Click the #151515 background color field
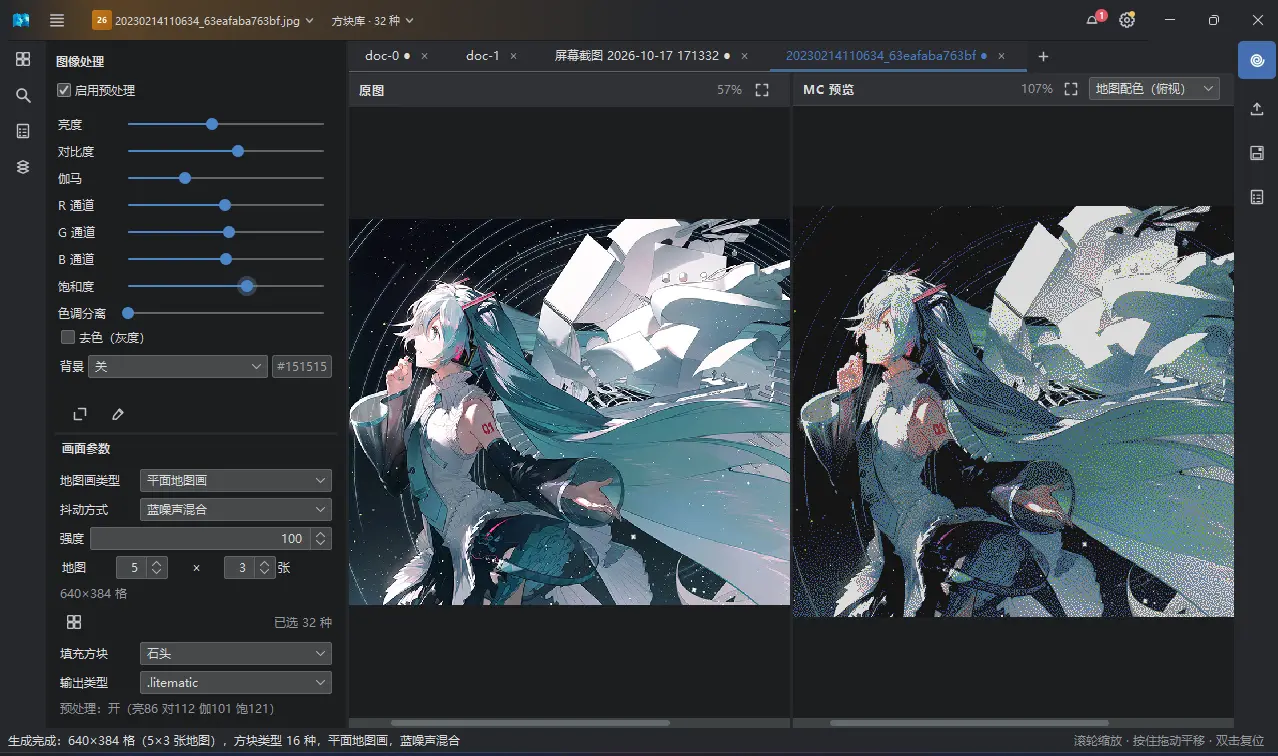The width and height of the screenshot is (1278, 756). click(301, 366)
